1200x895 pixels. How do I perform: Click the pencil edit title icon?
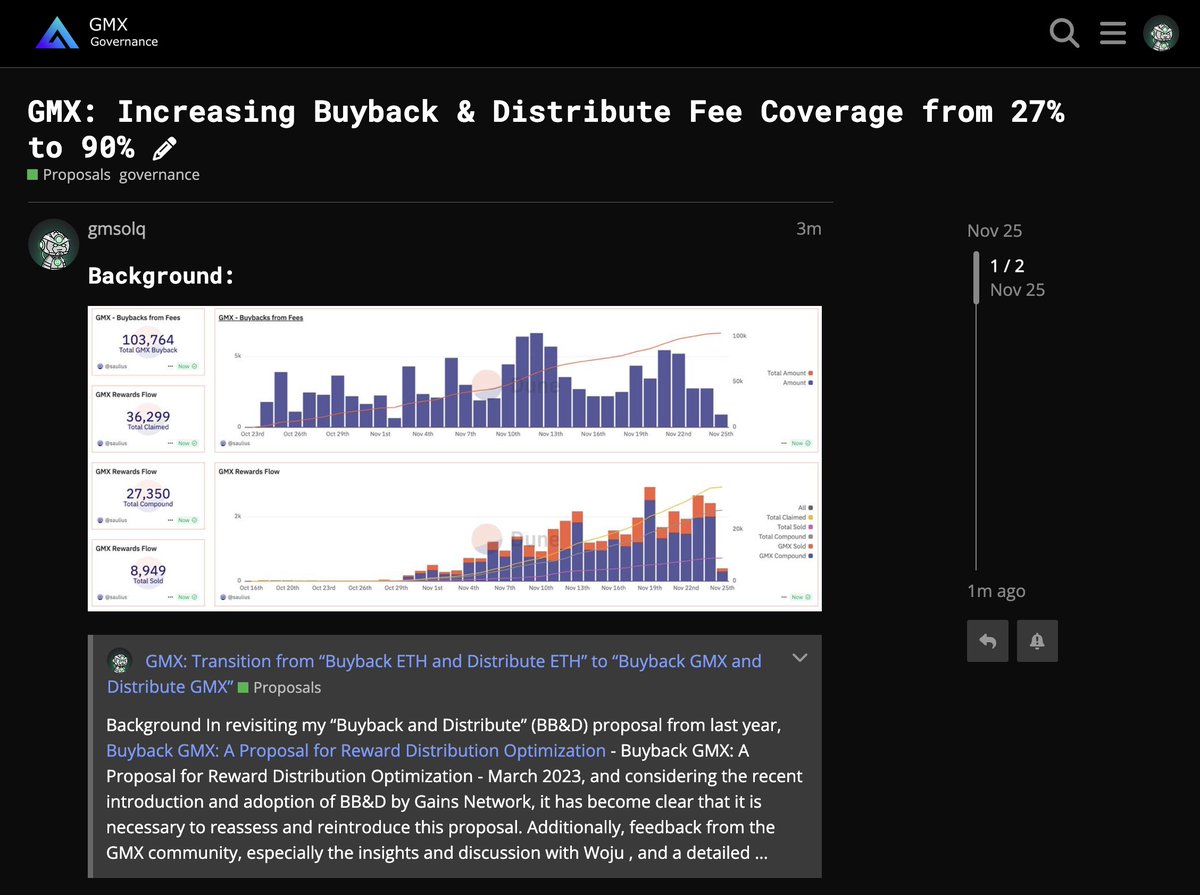[164, 149]
